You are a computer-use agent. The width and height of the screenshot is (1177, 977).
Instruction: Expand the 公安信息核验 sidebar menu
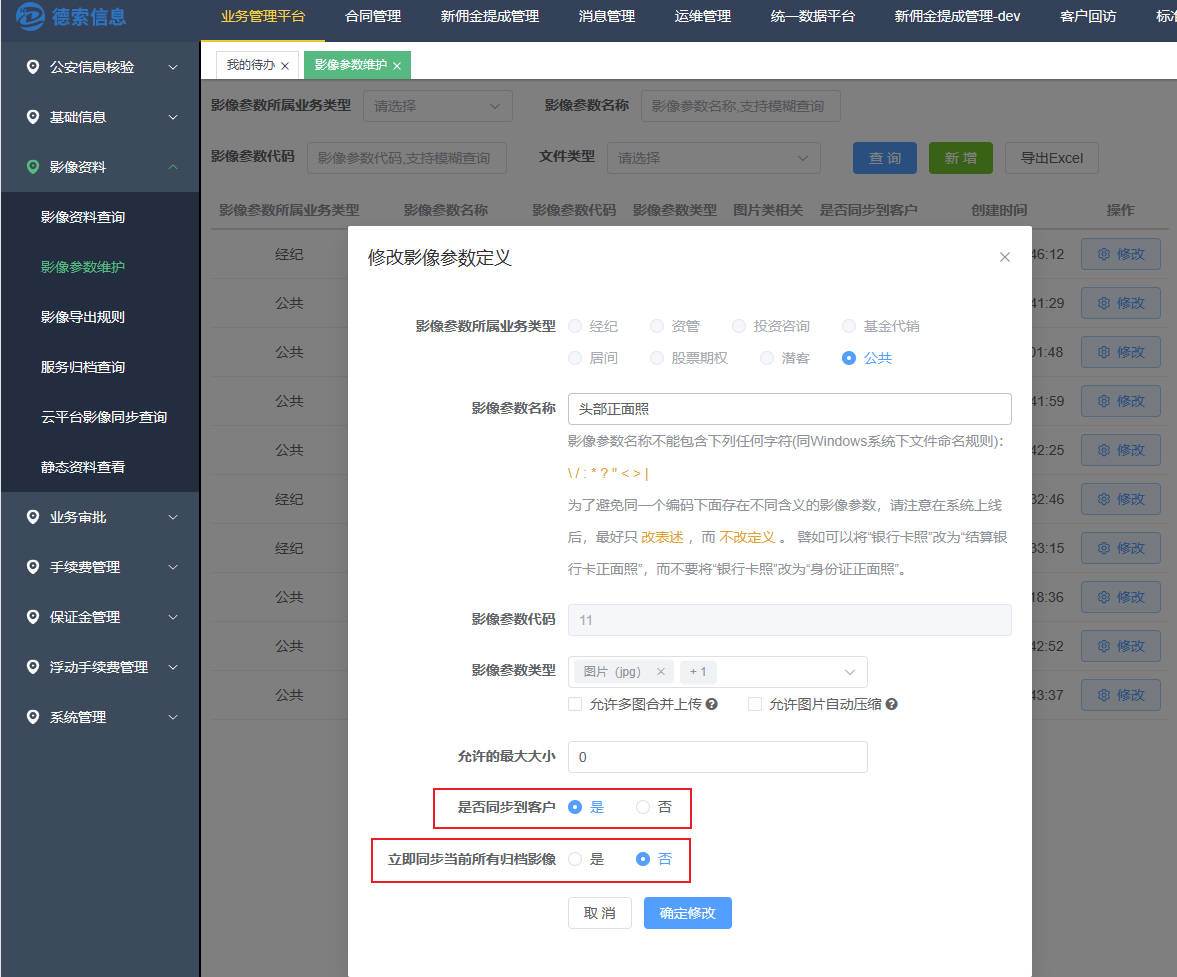(x=173, y=67)
